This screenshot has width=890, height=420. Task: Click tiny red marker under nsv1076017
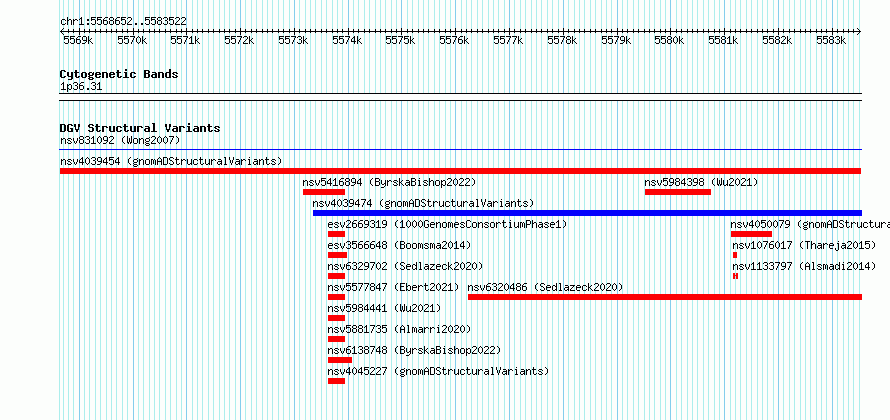pyautogui.click(x=735, y=255)
